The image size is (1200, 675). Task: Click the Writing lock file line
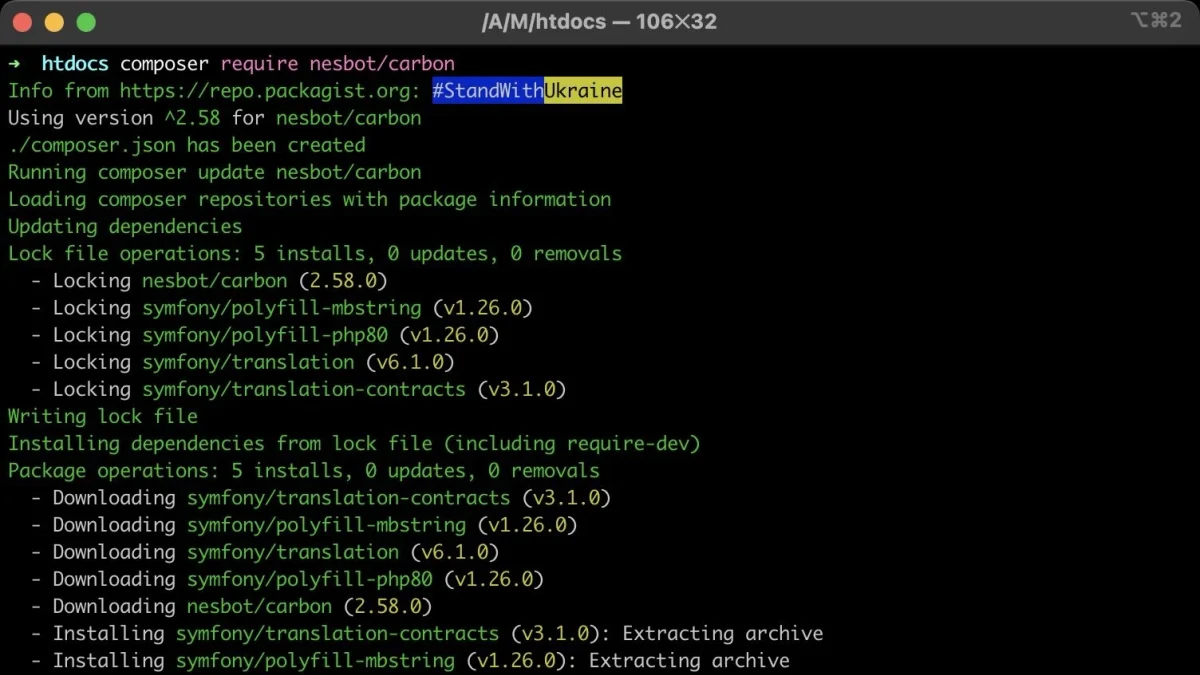[x=103, y=416]
